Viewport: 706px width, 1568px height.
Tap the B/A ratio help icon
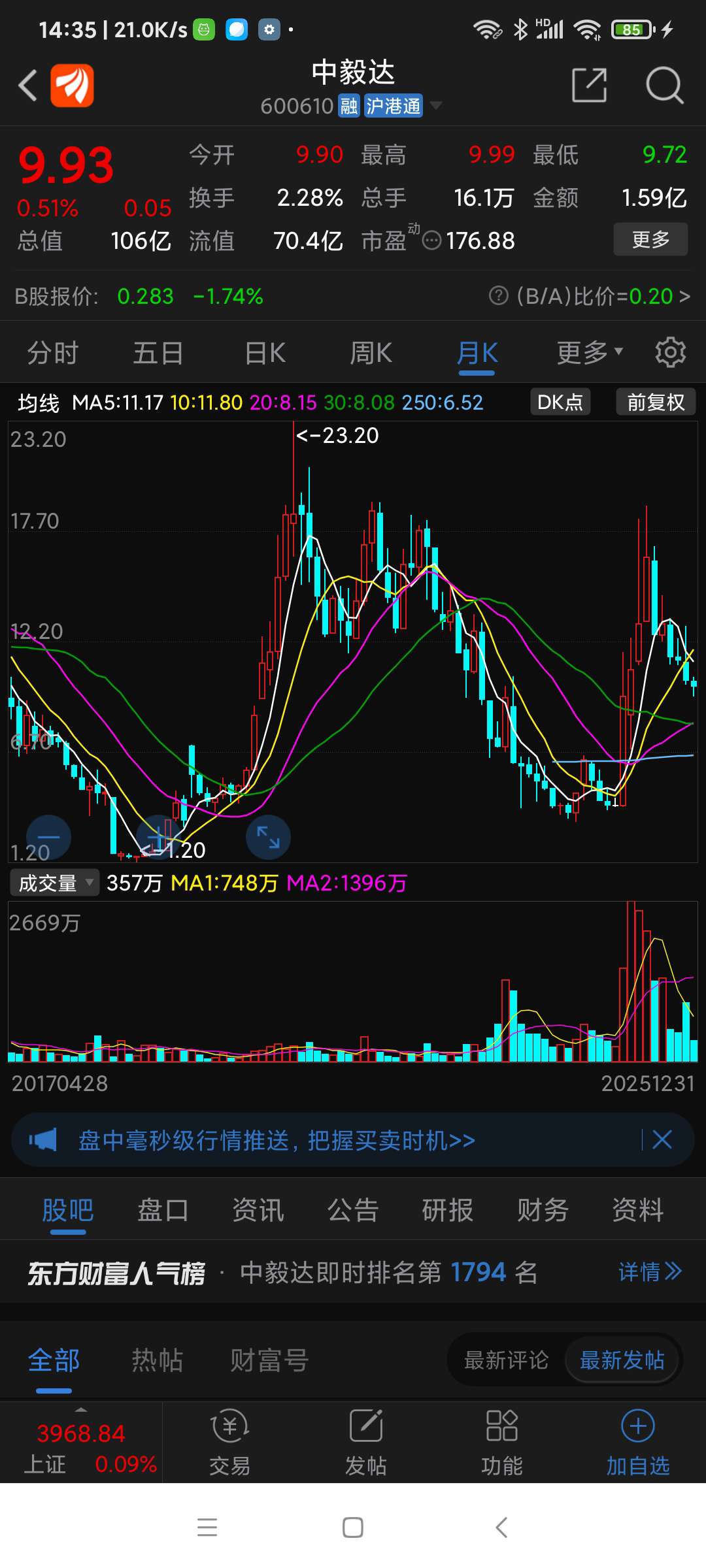click(x=498, y=296)
